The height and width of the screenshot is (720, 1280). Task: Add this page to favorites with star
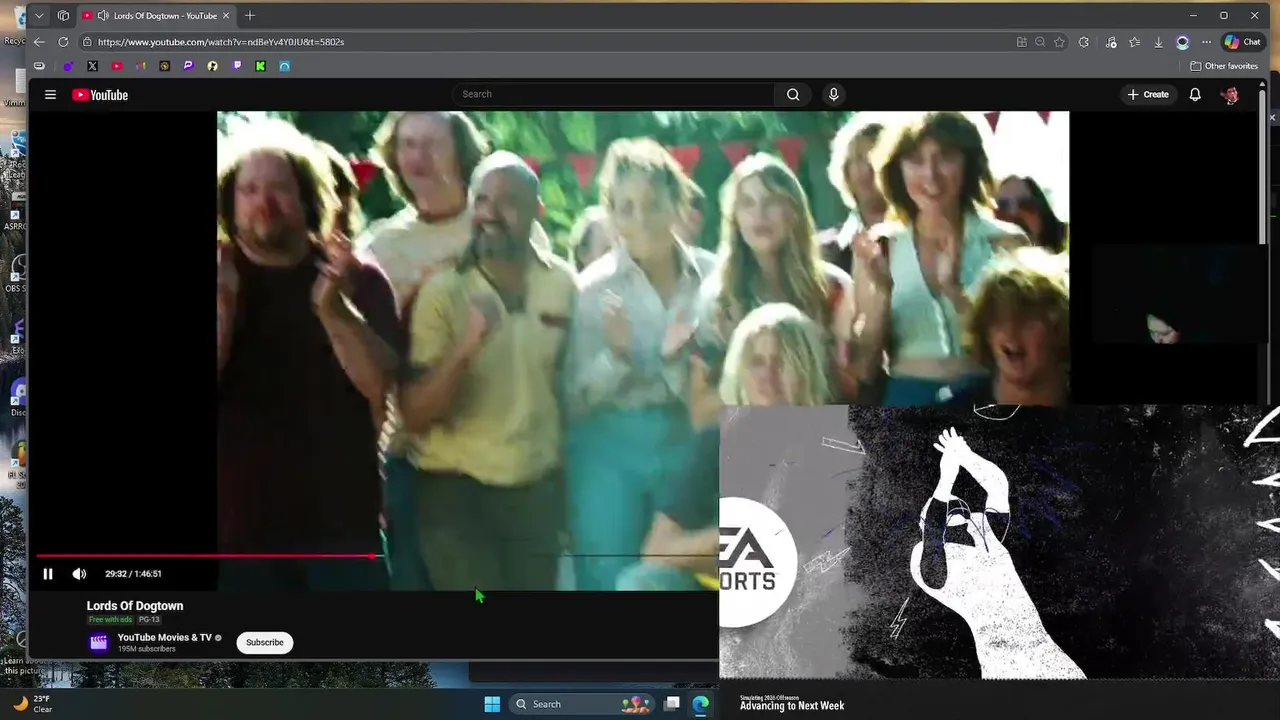pyautogui.click(x=1059, y=42)
